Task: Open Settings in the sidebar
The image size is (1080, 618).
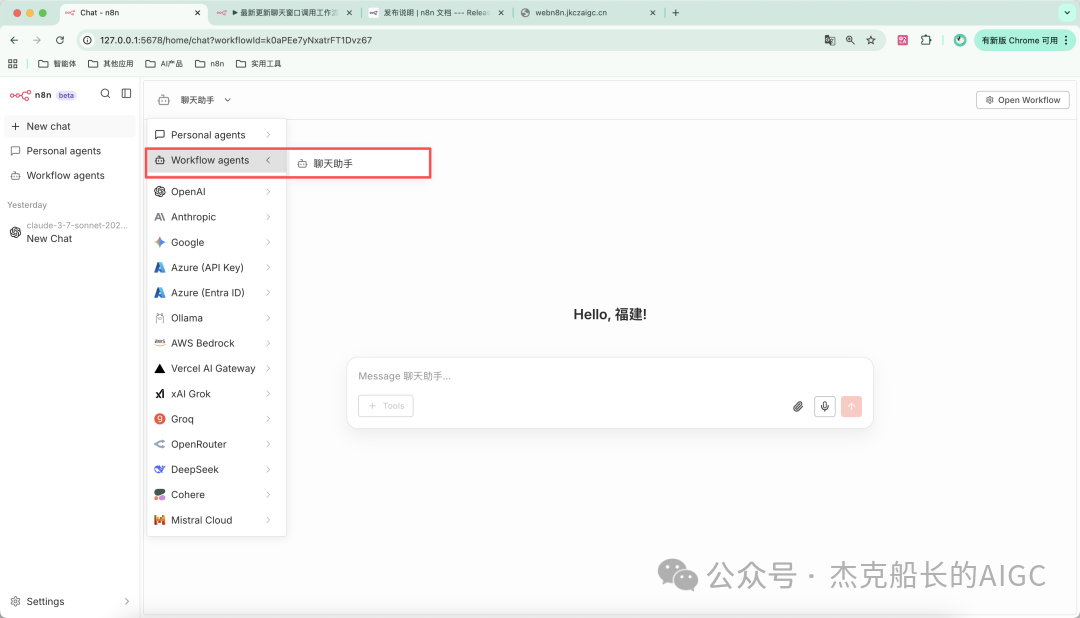Action: click(x=70, y=601)
